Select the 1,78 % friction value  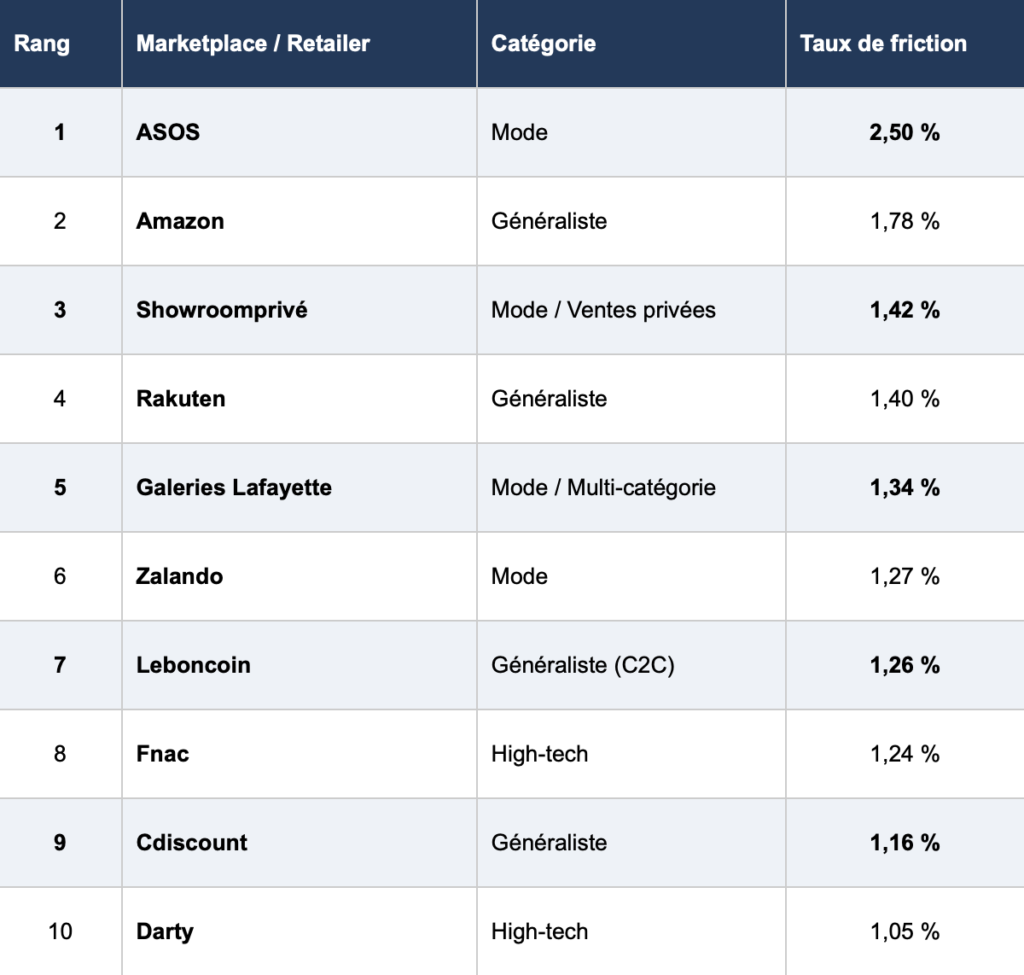[x=905, y=221]
